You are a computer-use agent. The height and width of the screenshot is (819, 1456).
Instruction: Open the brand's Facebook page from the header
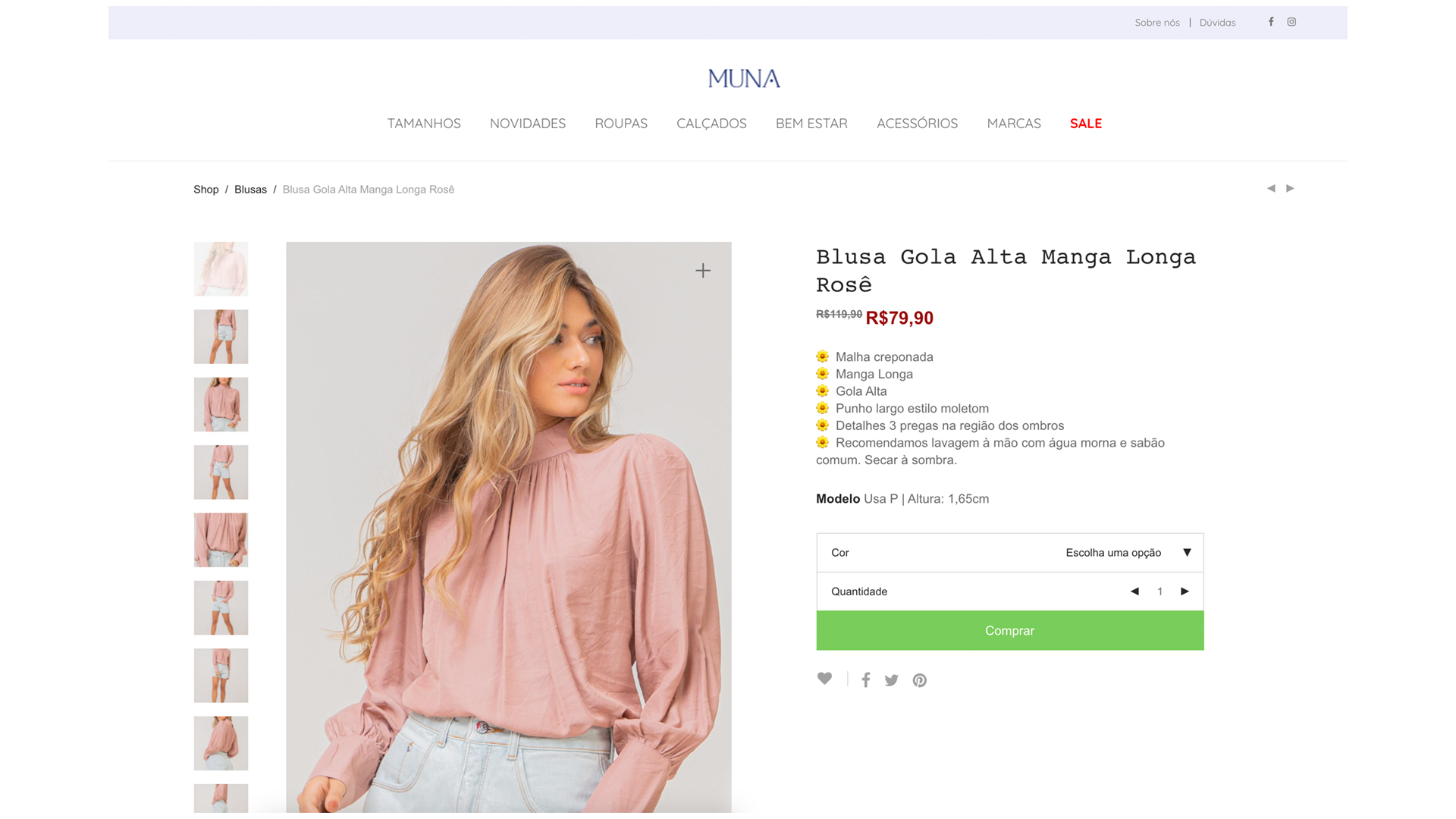1270,22
